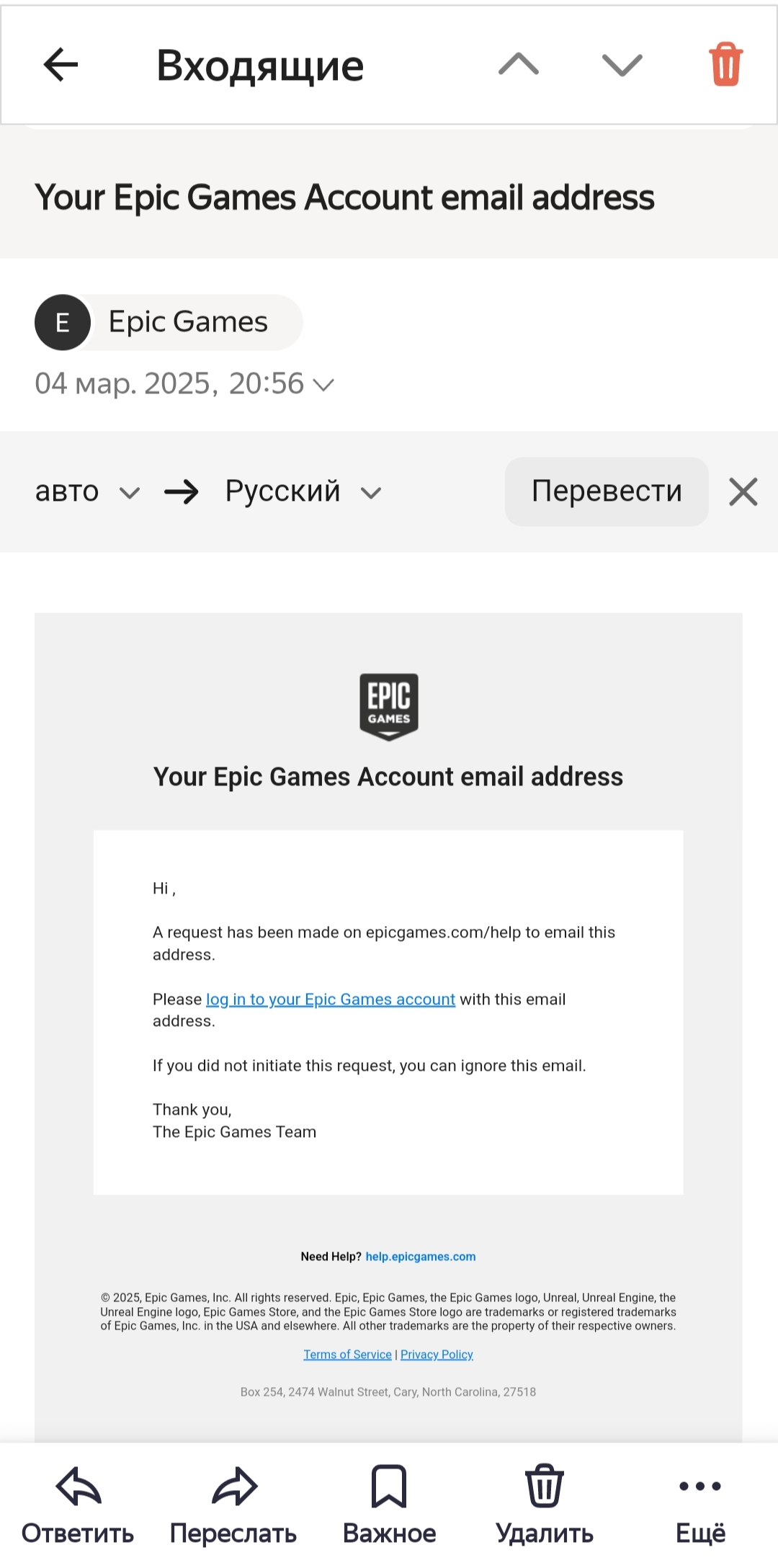778x1568 pixels.
Task: Tap Удалить trash in bottom bar
Action: coord(545,1487)
